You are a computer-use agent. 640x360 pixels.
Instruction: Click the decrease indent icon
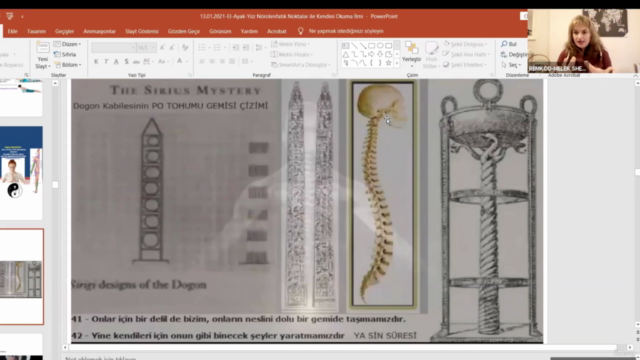[x=236, y=48]
